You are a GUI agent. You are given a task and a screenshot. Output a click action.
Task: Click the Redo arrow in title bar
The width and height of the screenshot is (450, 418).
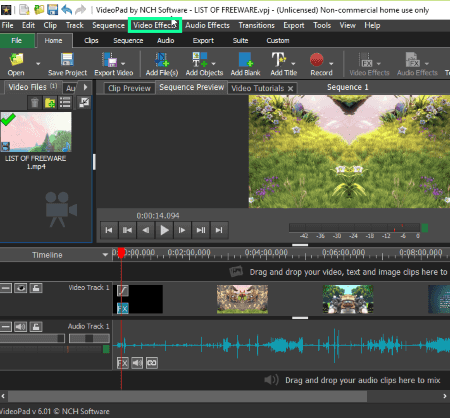click(80, 10)
